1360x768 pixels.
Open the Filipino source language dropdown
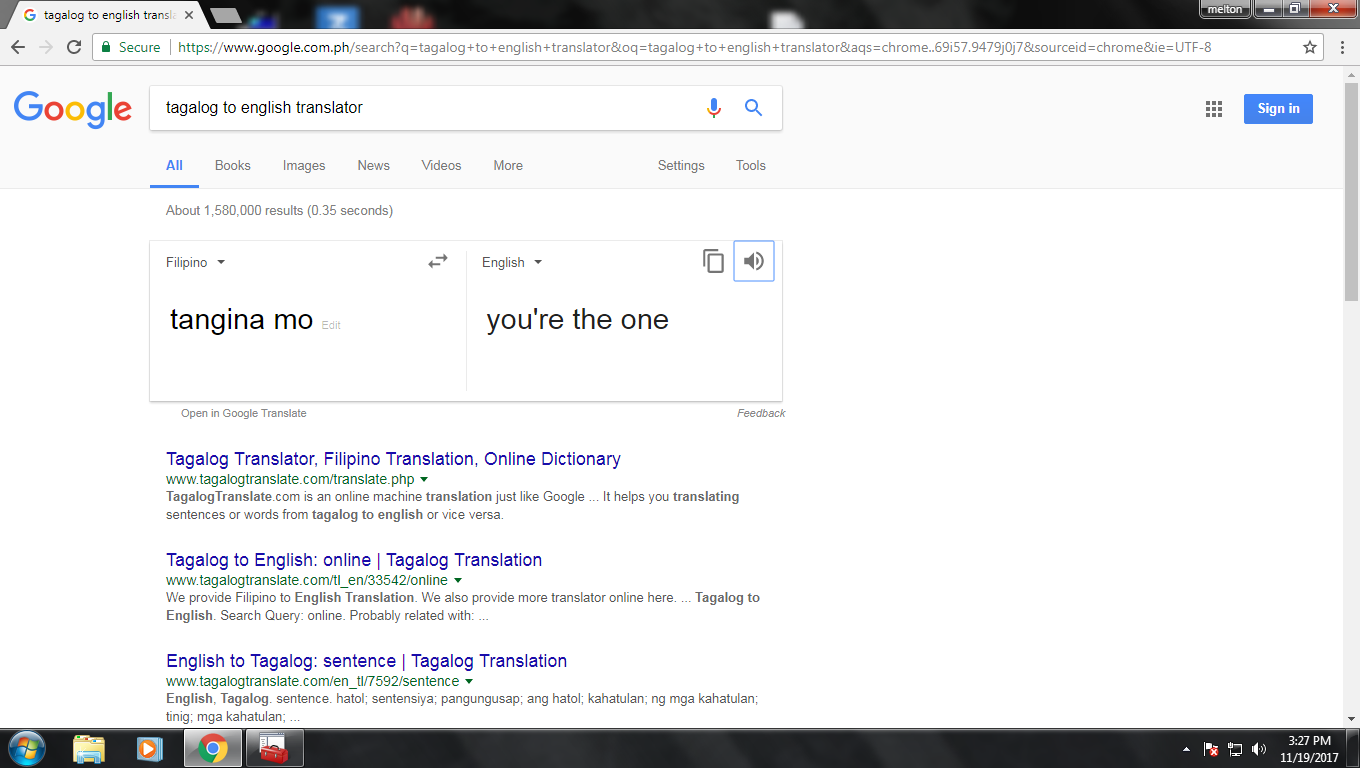click(x=196, y=262)
